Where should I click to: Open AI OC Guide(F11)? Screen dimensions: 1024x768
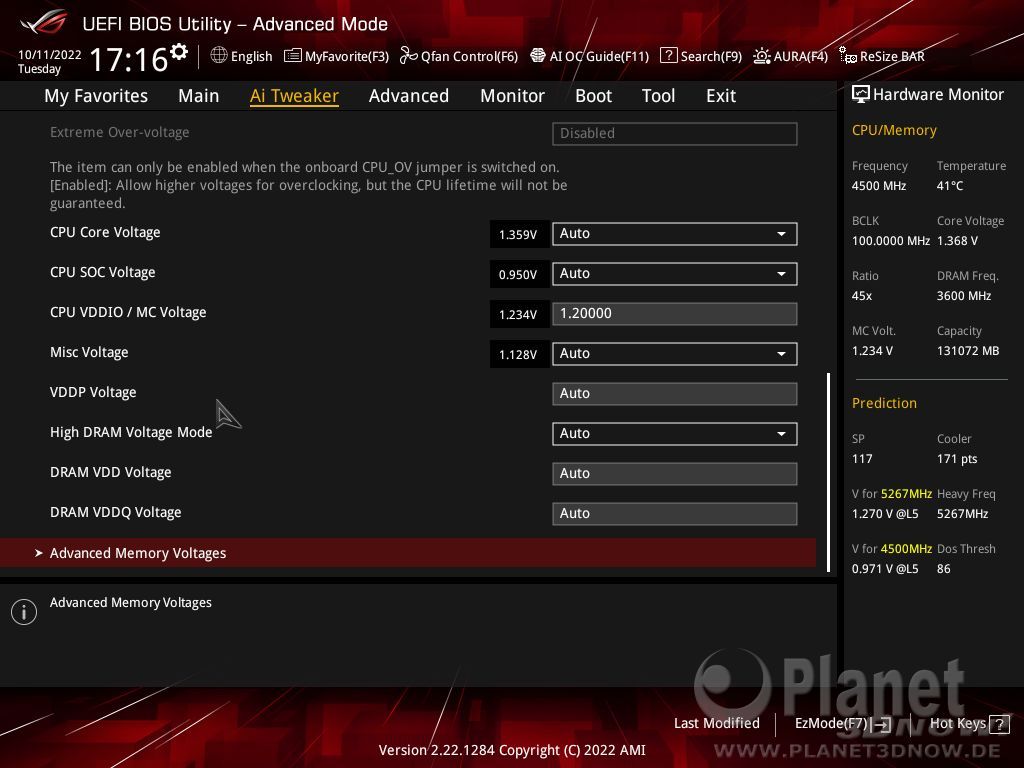pos(590,56)
